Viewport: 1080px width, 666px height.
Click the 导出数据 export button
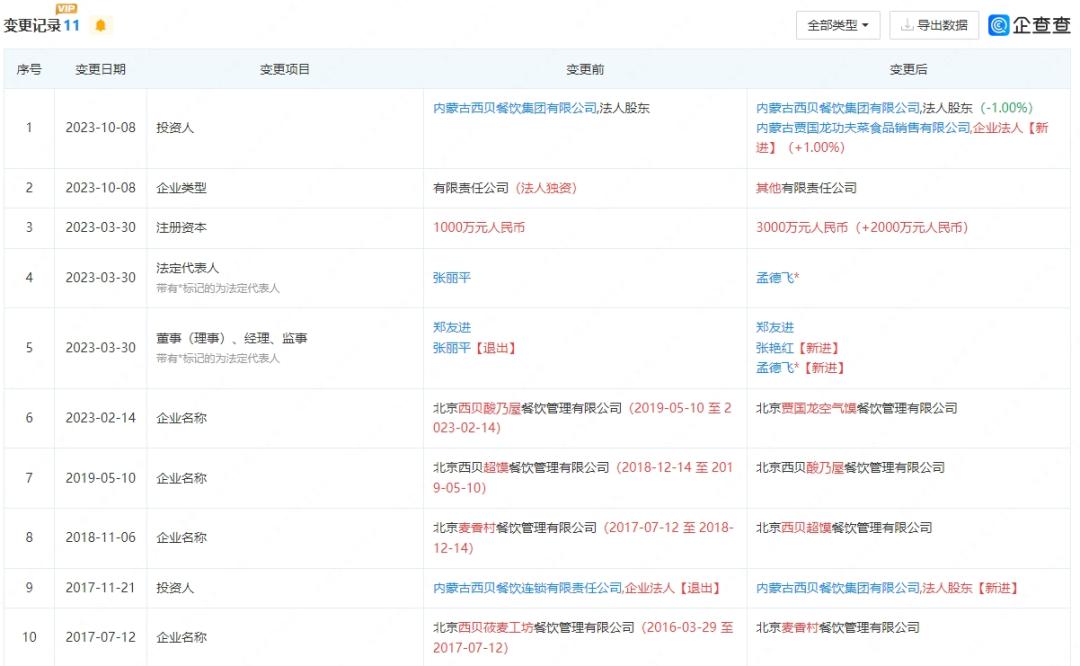[x=933, y=25]
